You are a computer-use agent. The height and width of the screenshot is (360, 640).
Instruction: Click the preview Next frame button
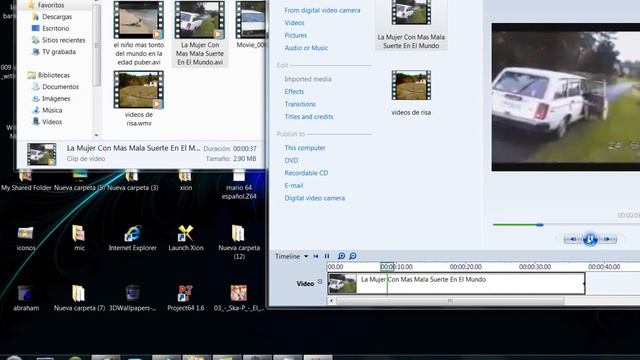pos(607,239)
